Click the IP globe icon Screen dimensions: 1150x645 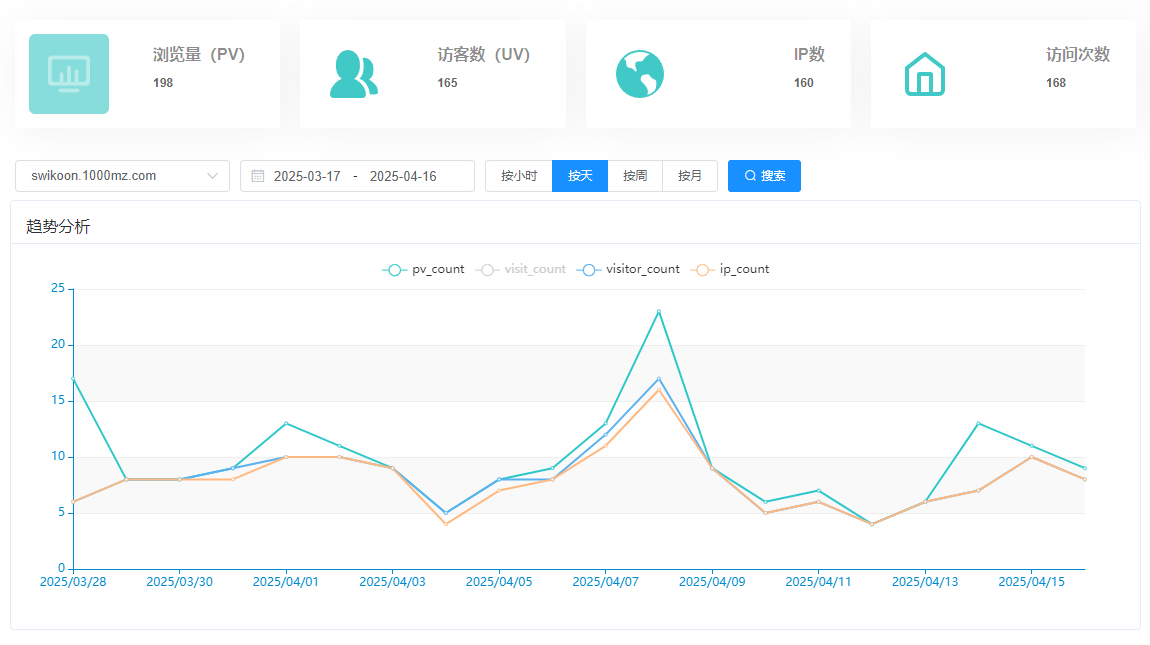click(640, 74)
